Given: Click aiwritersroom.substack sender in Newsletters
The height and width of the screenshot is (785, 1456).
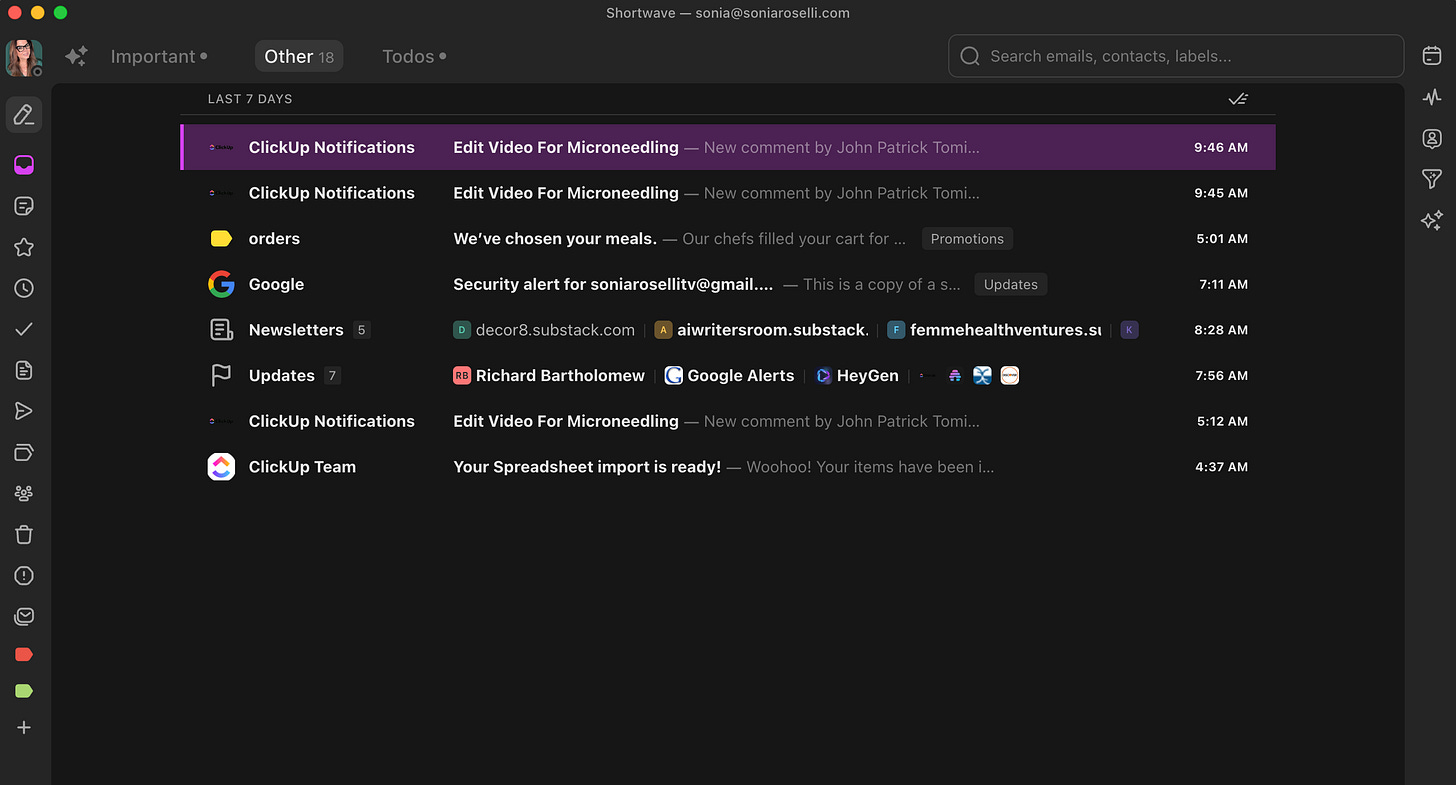Looking at the screenshot, I should [x=762, y=330].
